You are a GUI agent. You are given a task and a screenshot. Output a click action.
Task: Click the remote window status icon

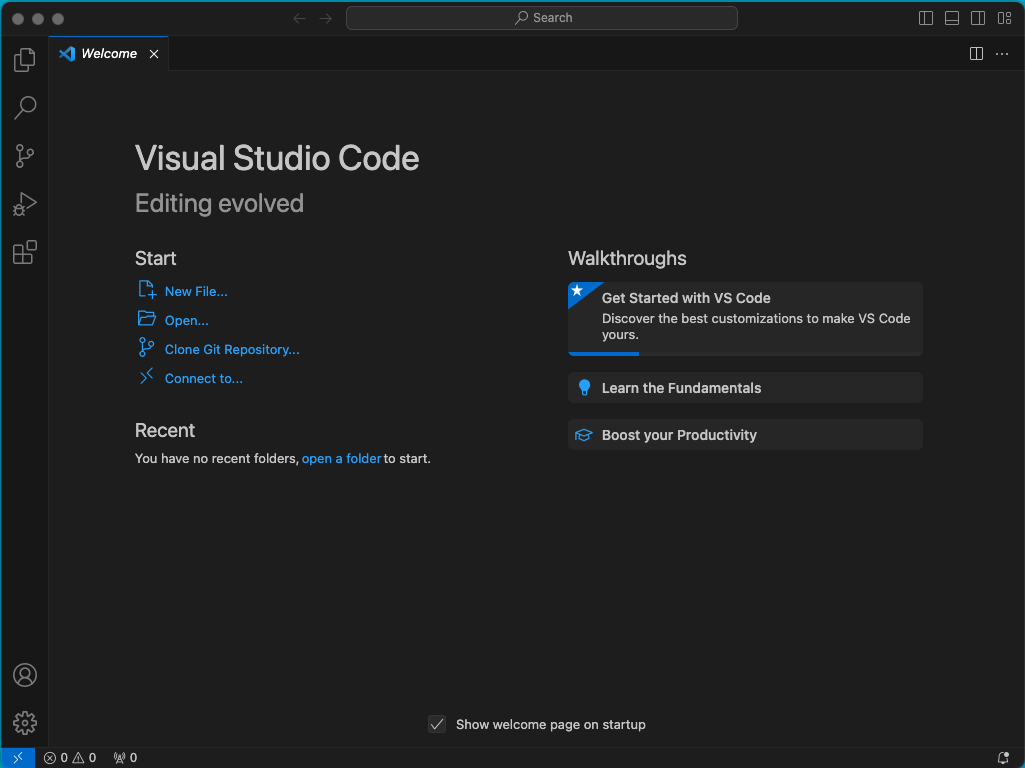tap(18, 758)
